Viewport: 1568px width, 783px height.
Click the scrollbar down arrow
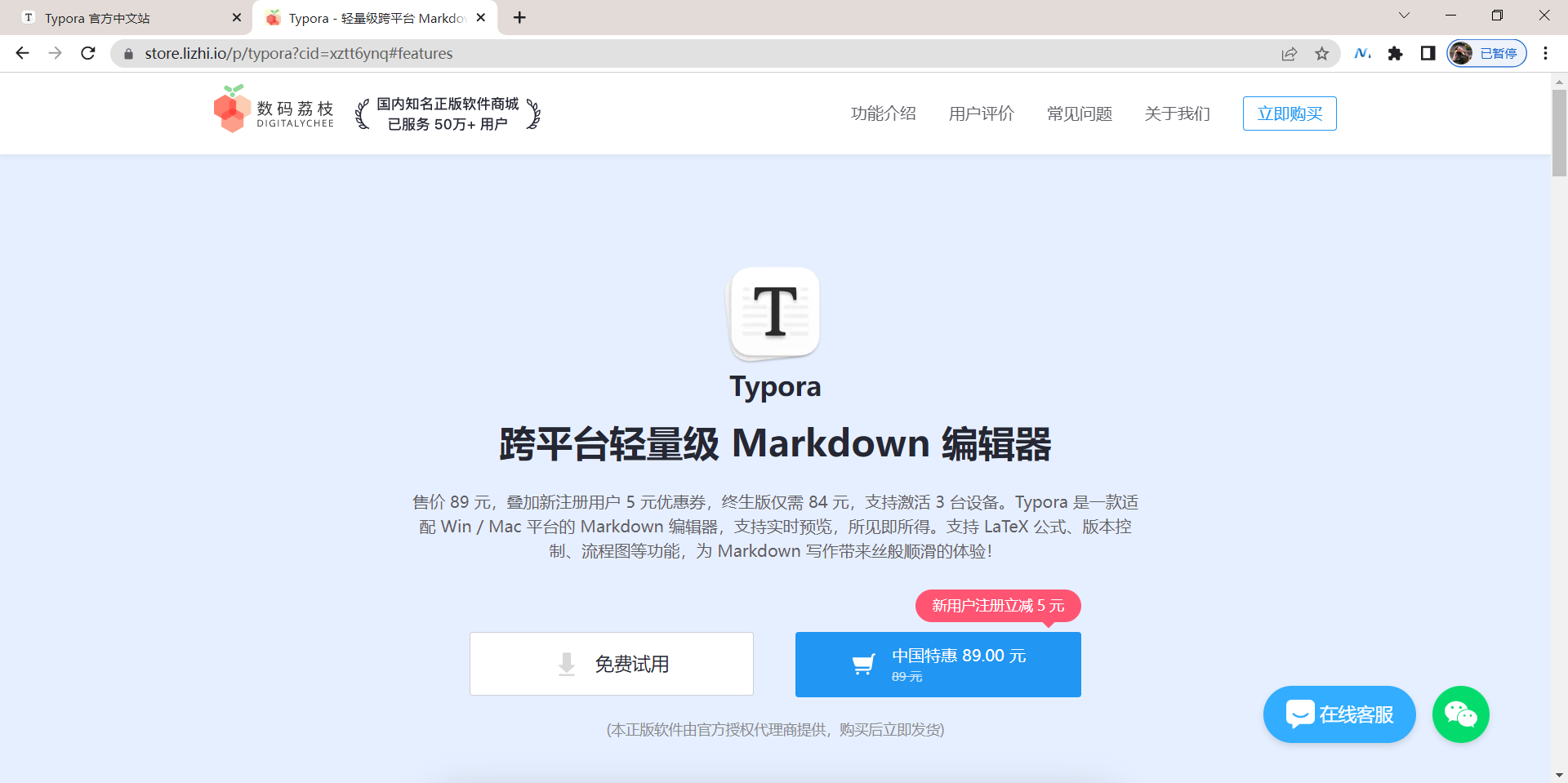1559,775
